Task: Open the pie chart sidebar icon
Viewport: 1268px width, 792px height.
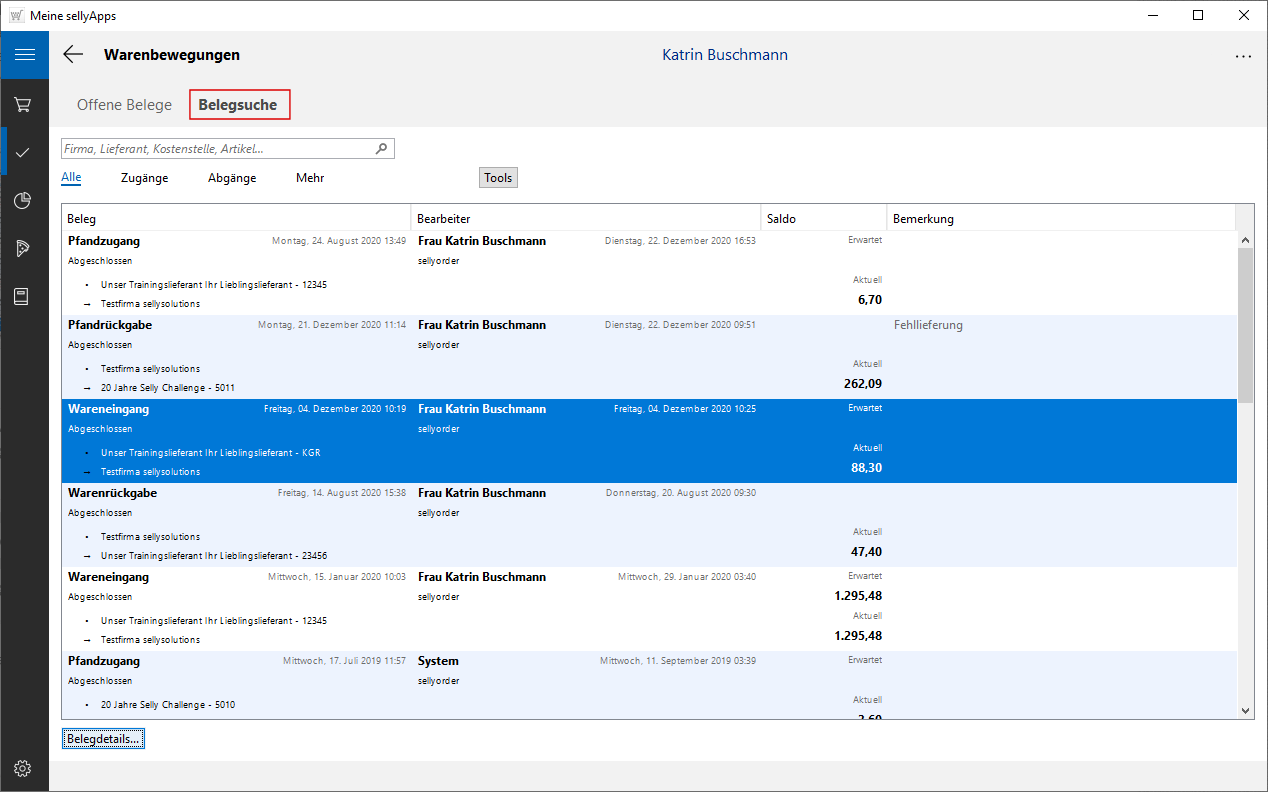Action: [23, 201]
